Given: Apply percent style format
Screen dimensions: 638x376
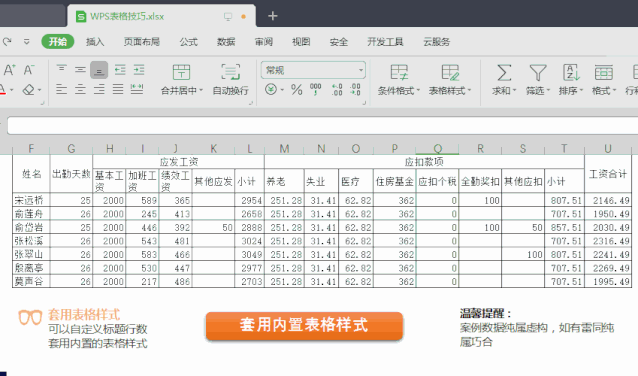Looking at the screenshot, I should pyautogui.click(x=297, y=90).
